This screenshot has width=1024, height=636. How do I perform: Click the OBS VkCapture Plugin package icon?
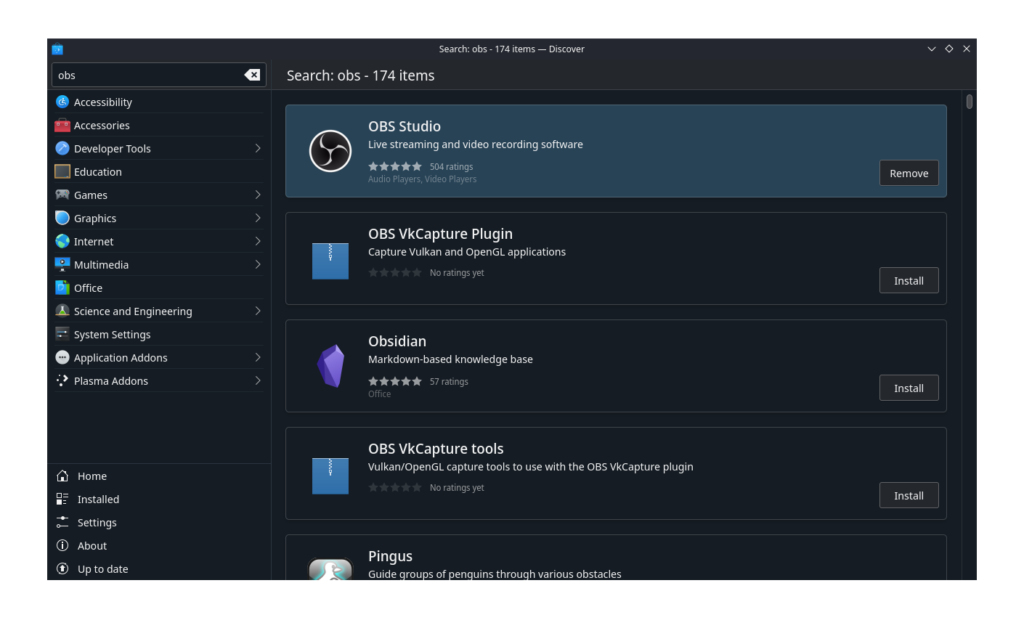[330, 259]
